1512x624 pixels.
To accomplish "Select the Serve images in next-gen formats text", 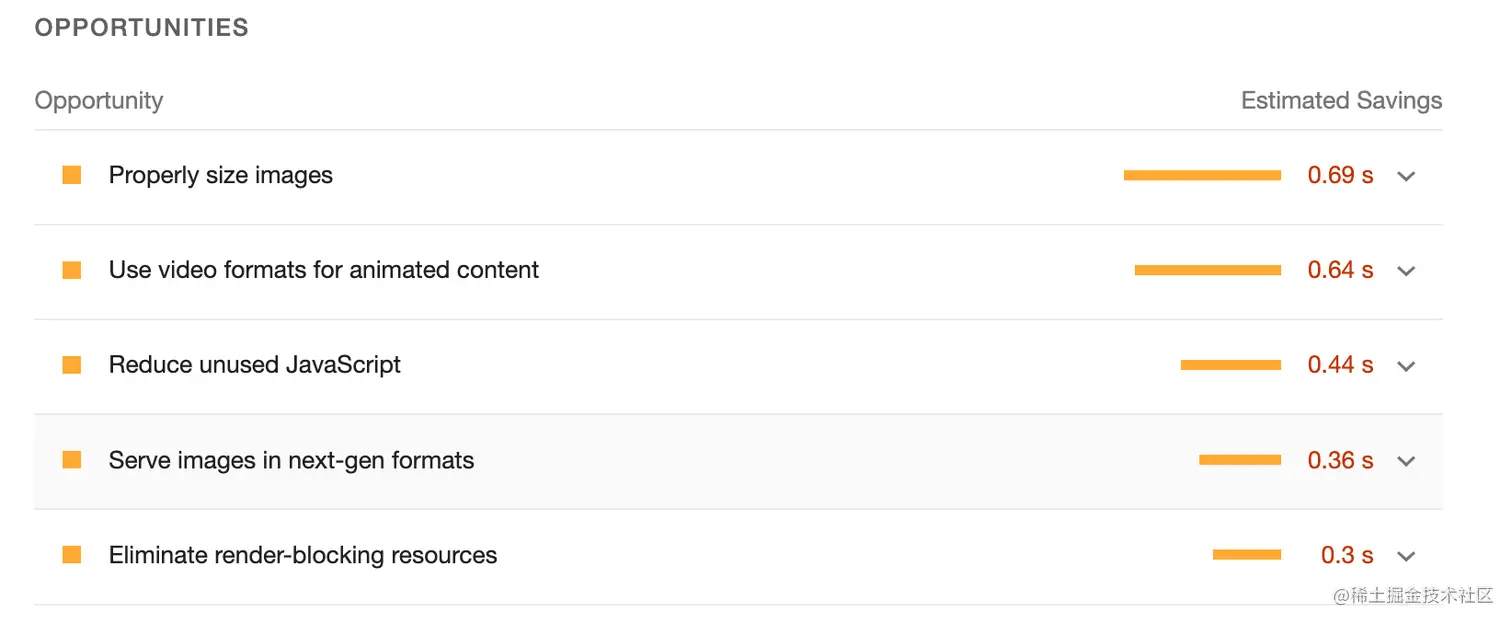I will (292, 460).
